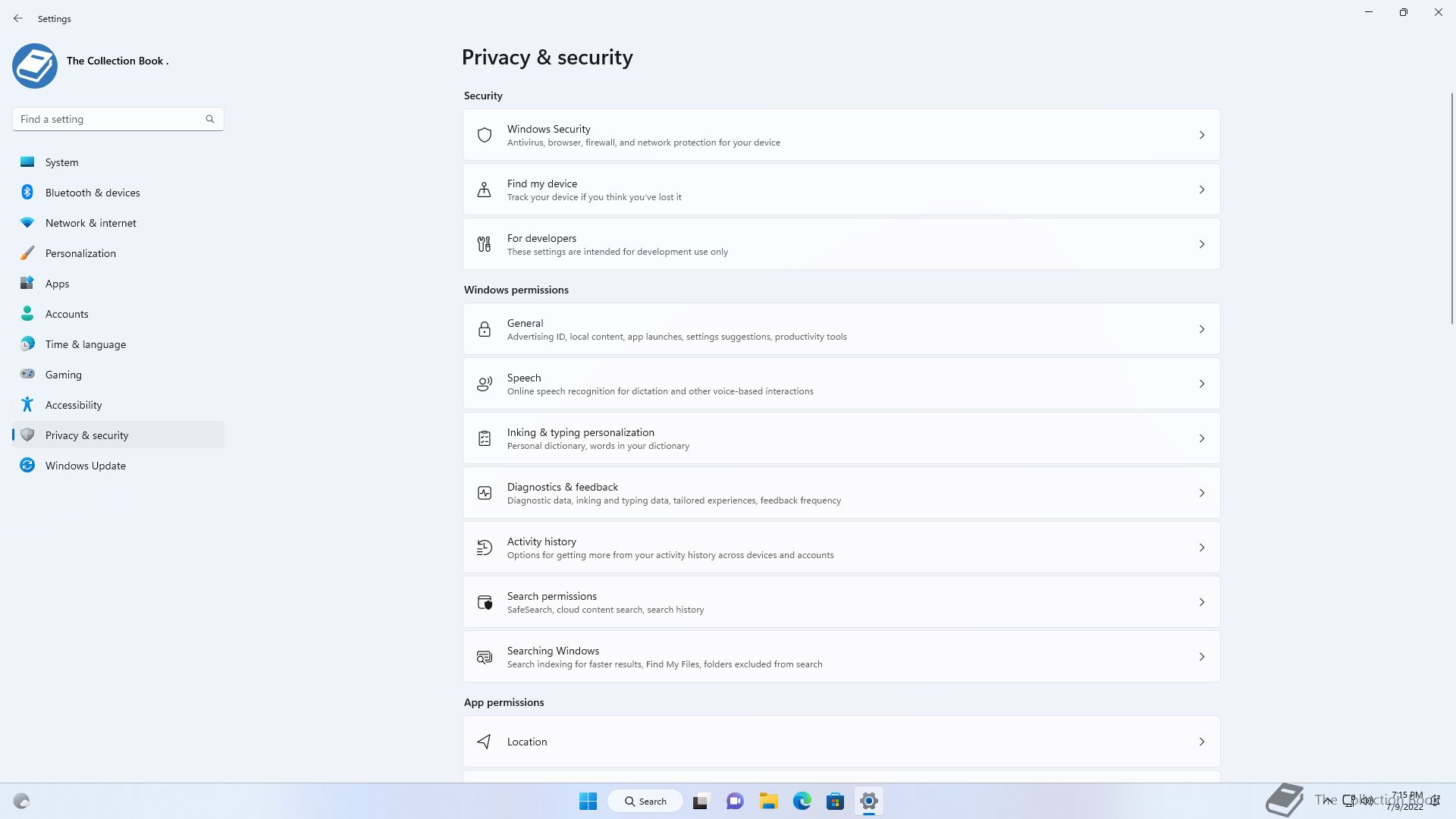Open the System label in sidebar
The image size is (1456, 819).
[x=62, y=162]
